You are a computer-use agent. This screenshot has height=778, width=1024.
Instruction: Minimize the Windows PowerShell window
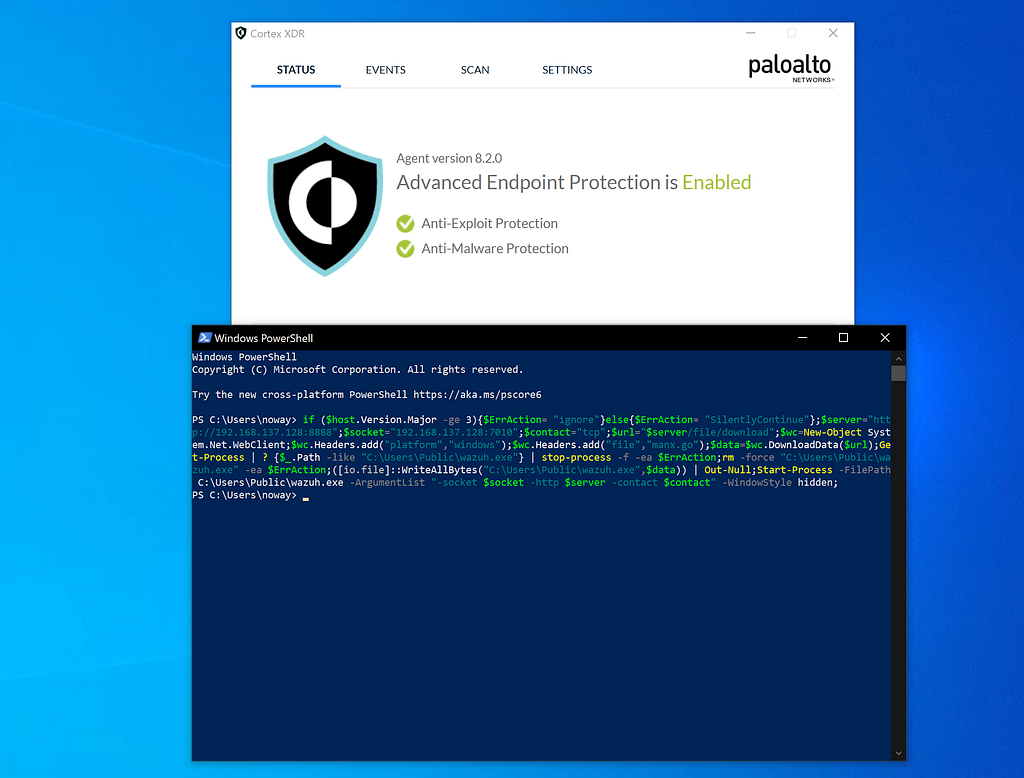tap(803, 338)
